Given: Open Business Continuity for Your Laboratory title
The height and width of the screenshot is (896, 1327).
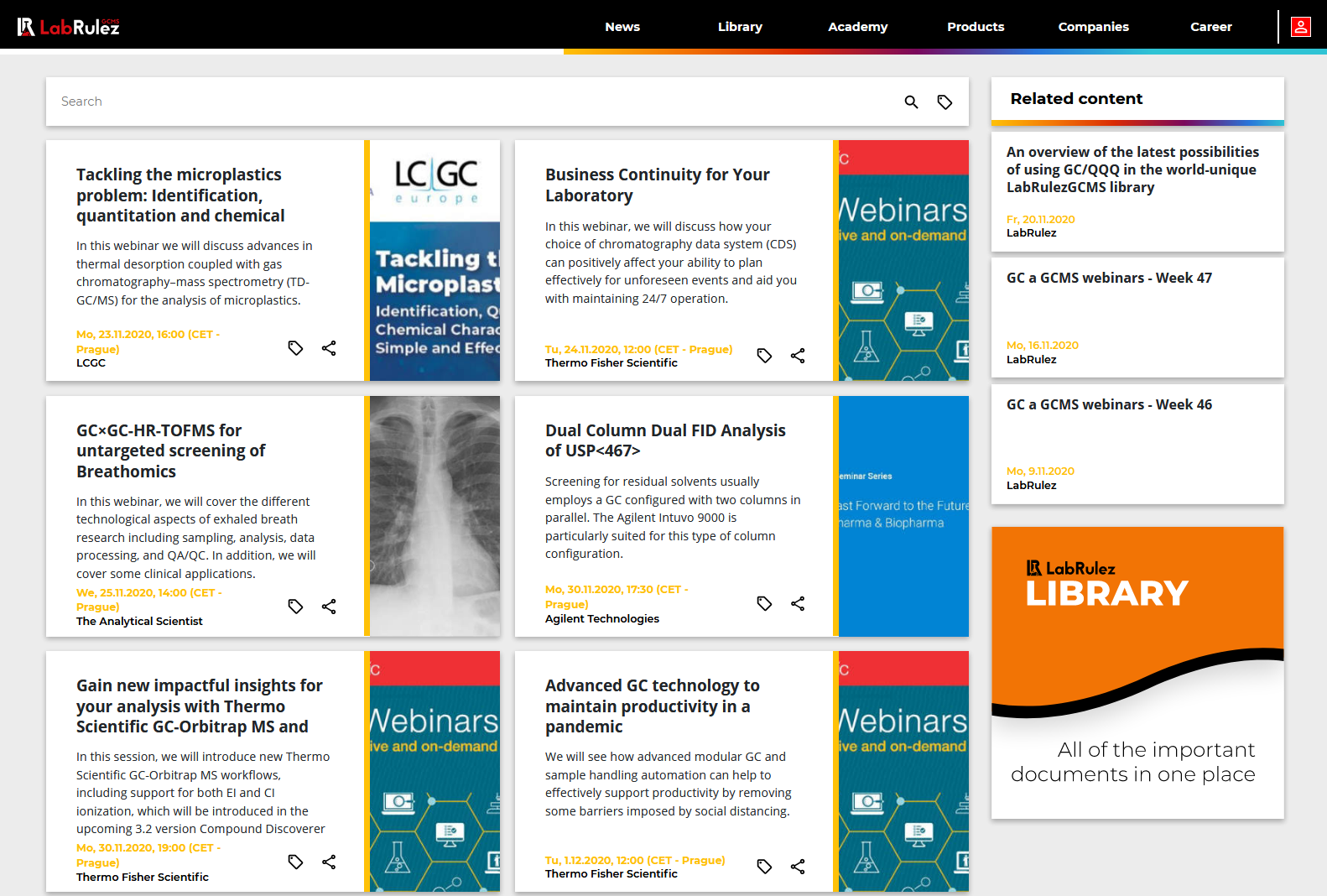Looking at the screenshot, I should pyautogui.click(x=657, y=185).
